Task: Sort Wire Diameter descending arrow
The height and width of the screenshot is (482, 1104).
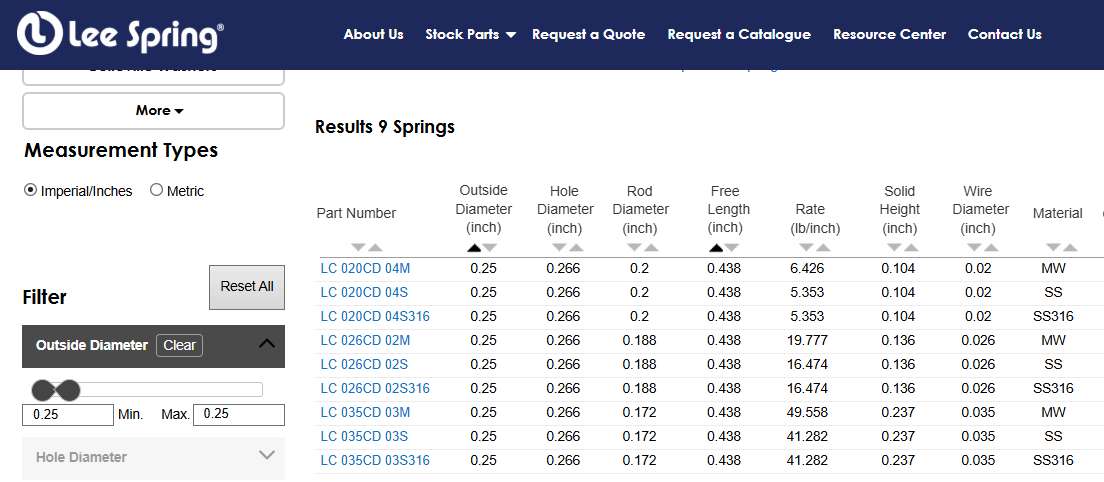Action: pyautogui.click(x=974, y=248)
